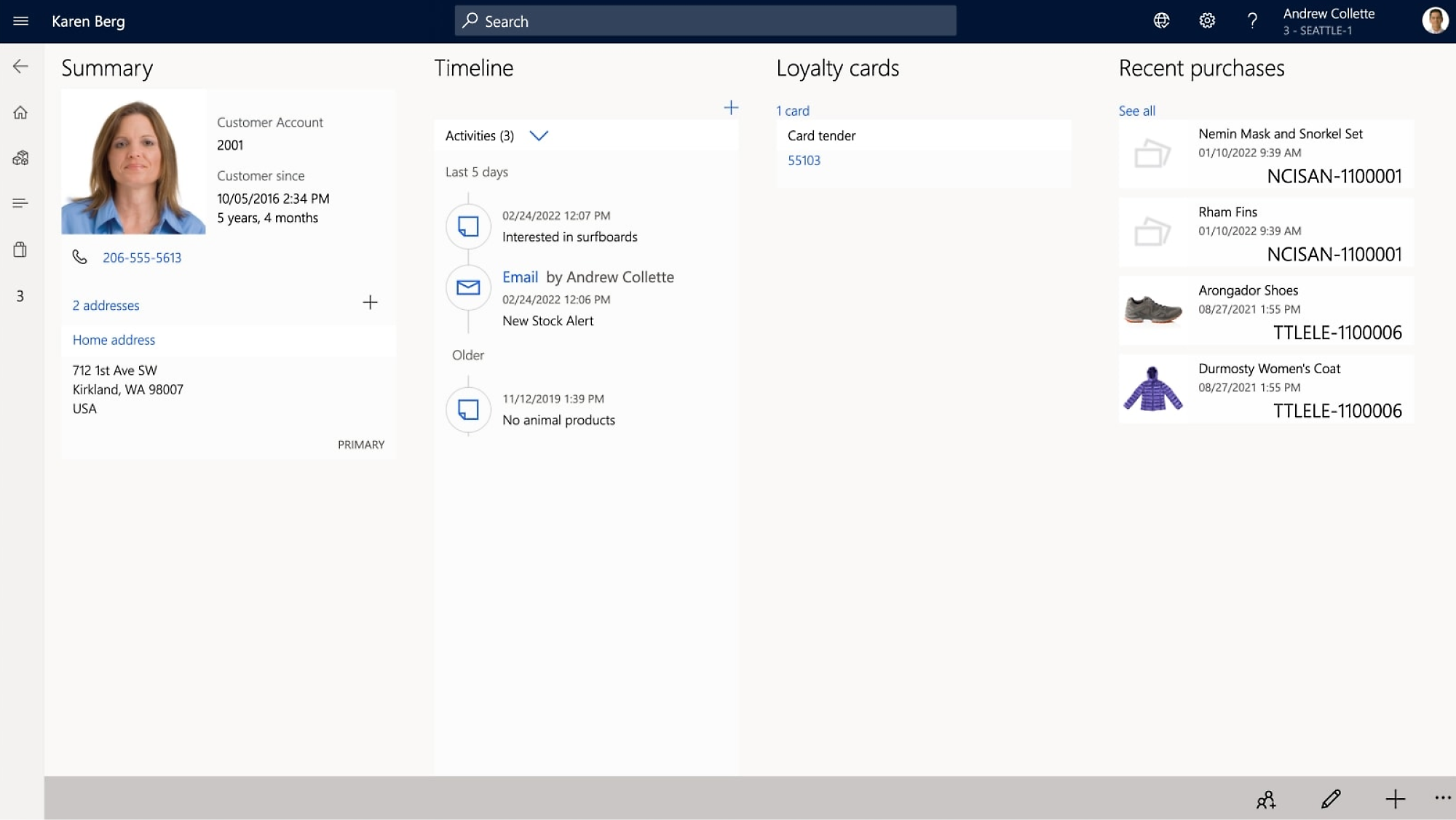Toggle the search bar input field

coord(705,21)
